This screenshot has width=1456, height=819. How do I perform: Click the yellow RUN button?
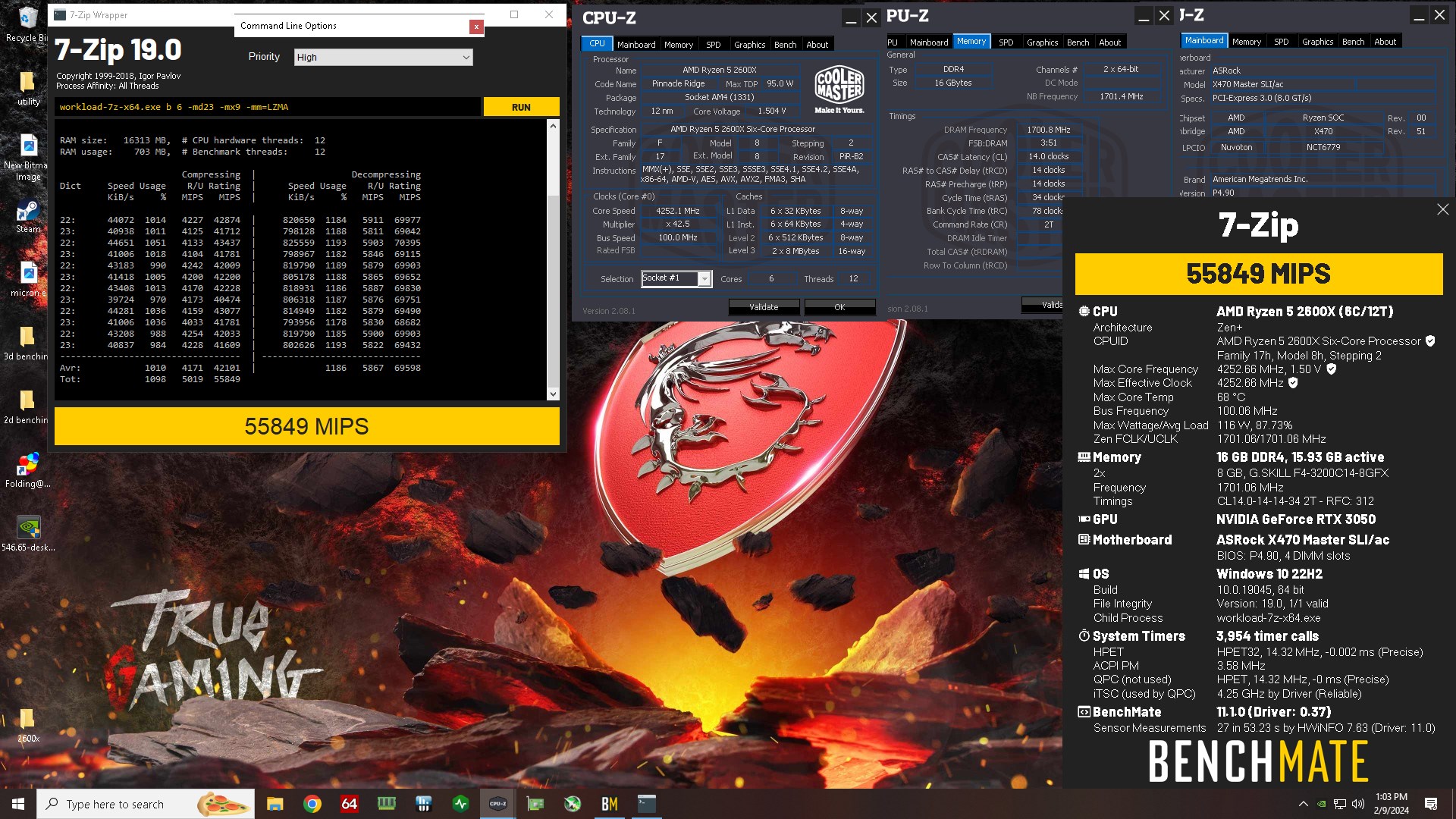click(521, 107)
